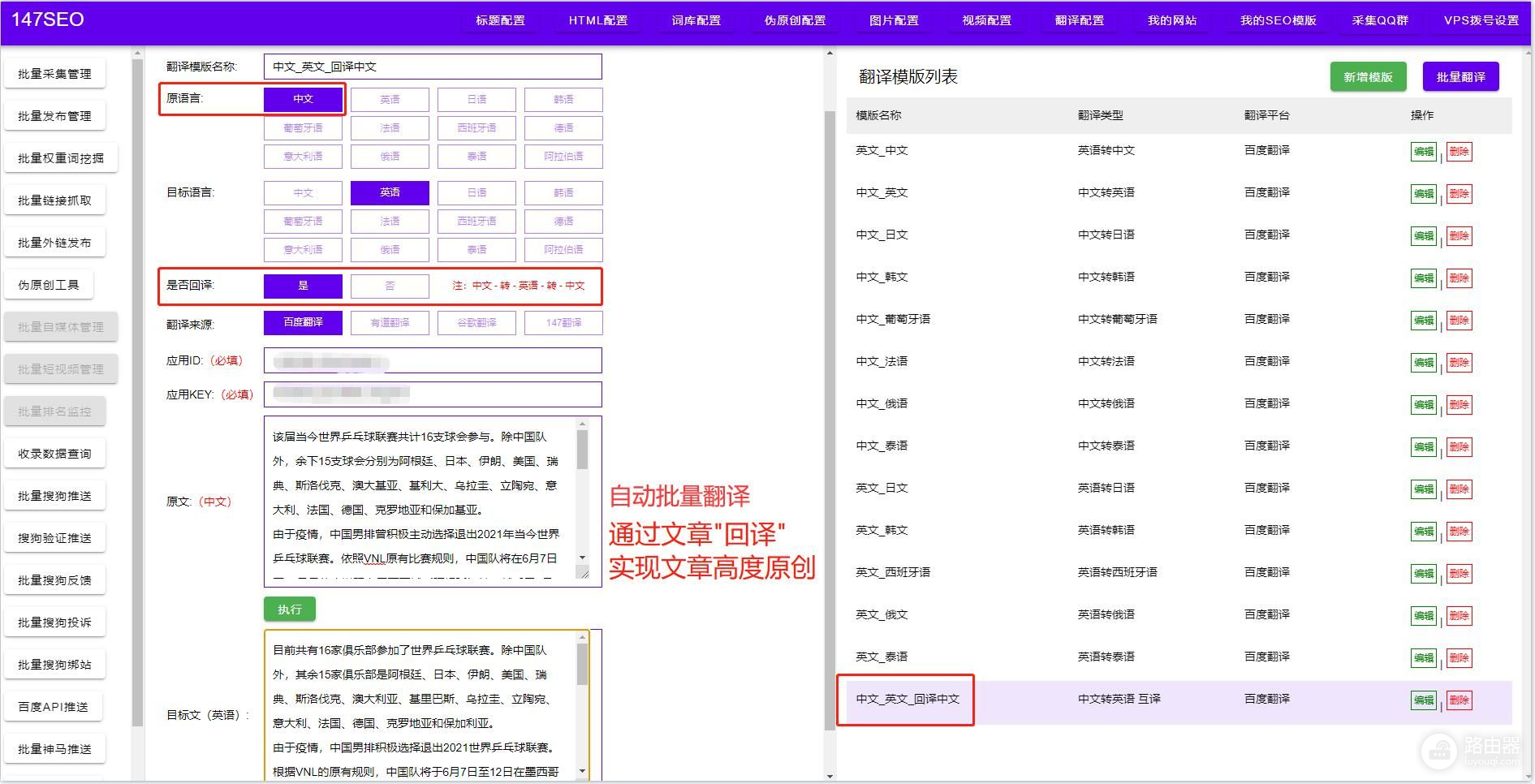Choose 是 for back-translation option
The image size is (1535, 784).
pyautogui.click(x=303, y=286)
